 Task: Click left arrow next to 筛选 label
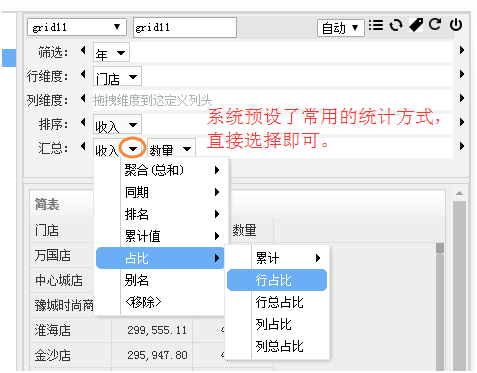[x=83, y=51]
